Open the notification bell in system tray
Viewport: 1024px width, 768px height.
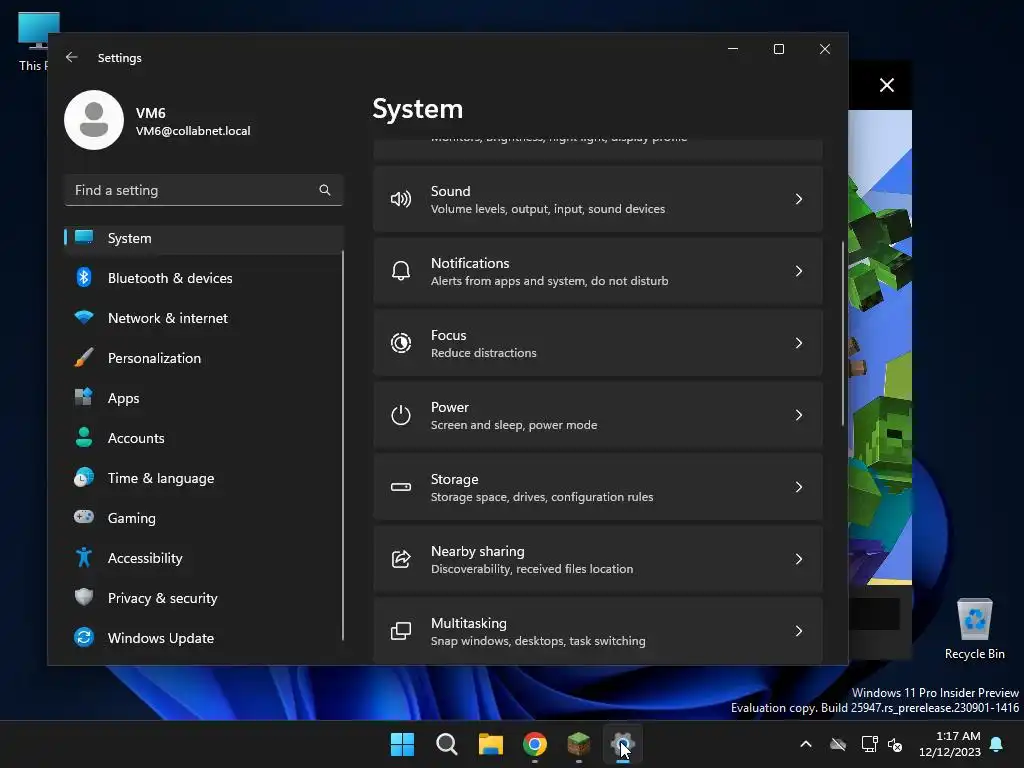[x=996, y=744]
